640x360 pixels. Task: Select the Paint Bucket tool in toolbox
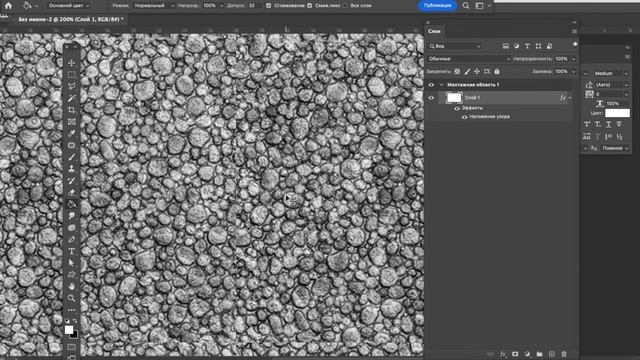click(x=71, y=204)
